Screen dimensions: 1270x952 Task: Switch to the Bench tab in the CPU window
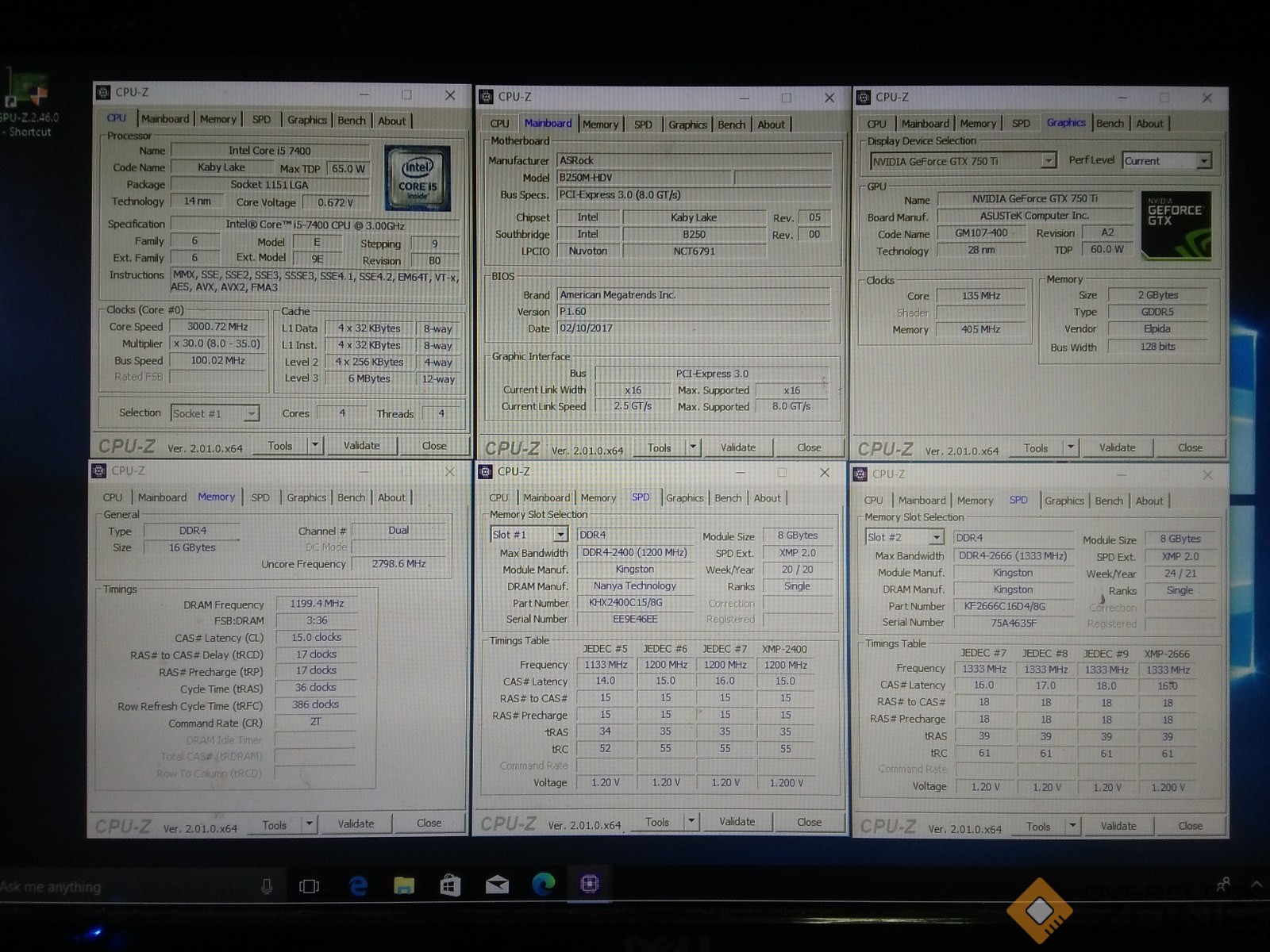point(352,121)
